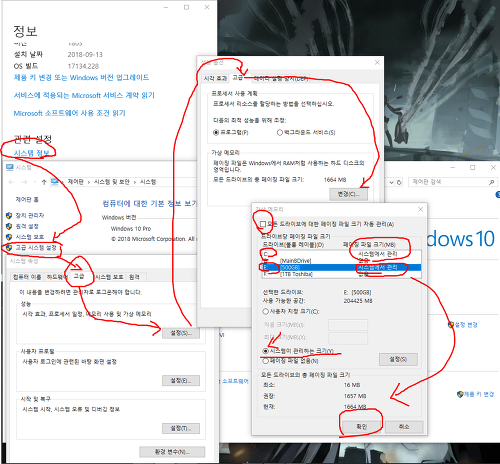Image resolution: width=500 pixels, height=464 pixels.
Task: Switch to 시스템 보호 tab
Action: [x=109, y=277]
